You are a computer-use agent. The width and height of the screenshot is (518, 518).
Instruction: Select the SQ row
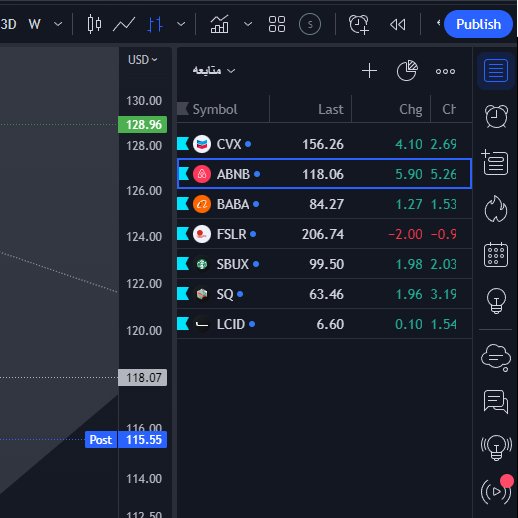pos(324,294)
